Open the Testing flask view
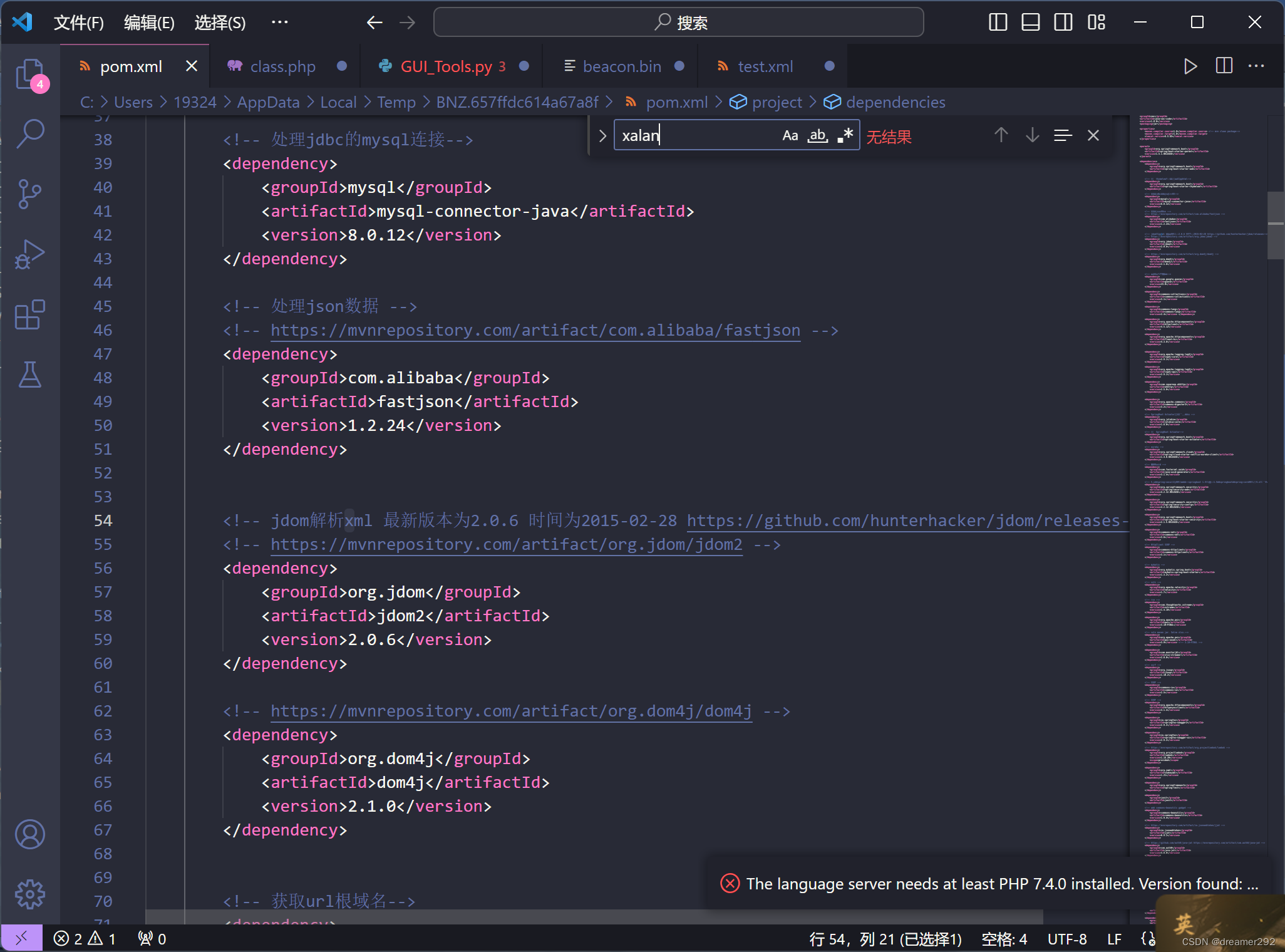Viewport: 1285px width, 952px height. pyautogui.click(x=30, y=375)
